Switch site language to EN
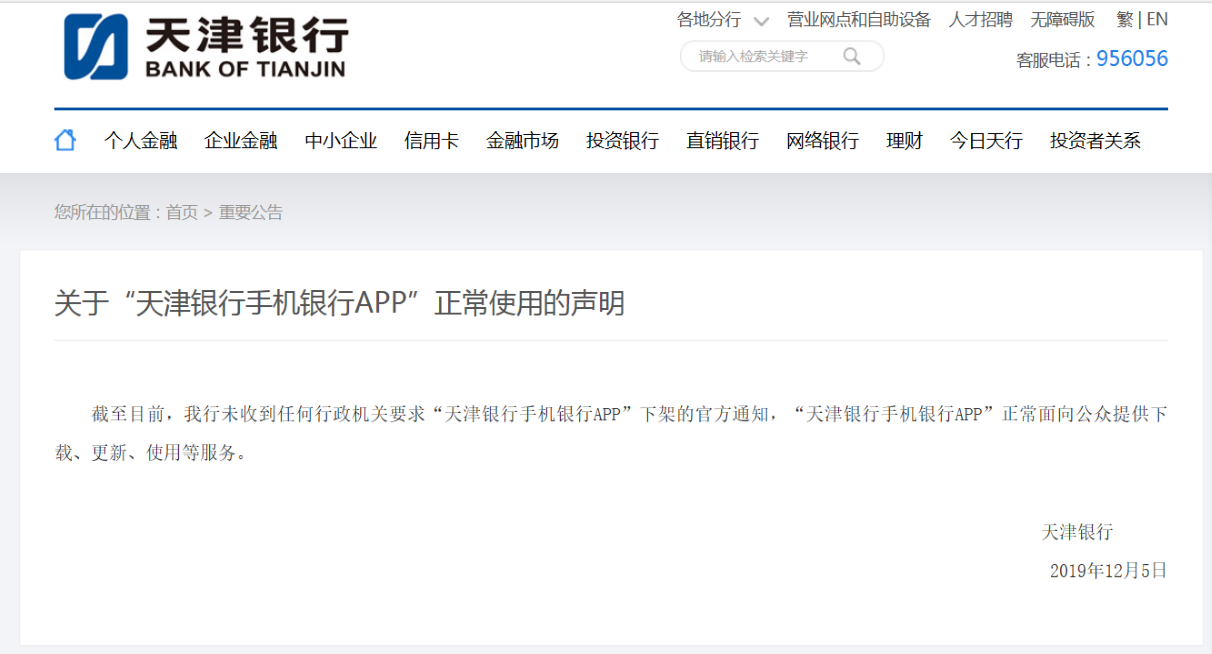The width and height of the screenshot is (1212, 654). point(1158,19)
